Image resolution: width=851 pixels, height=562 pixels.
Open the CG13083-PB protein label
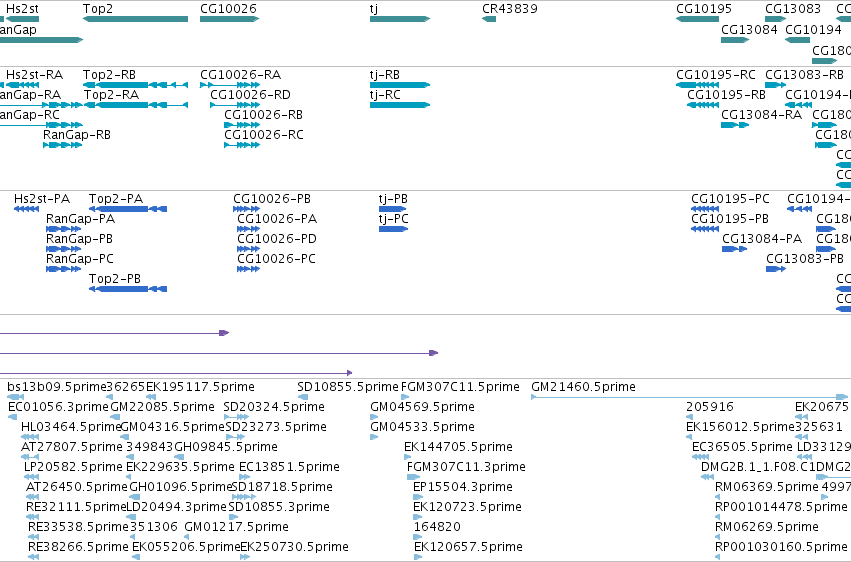click(x=805, y=259)
